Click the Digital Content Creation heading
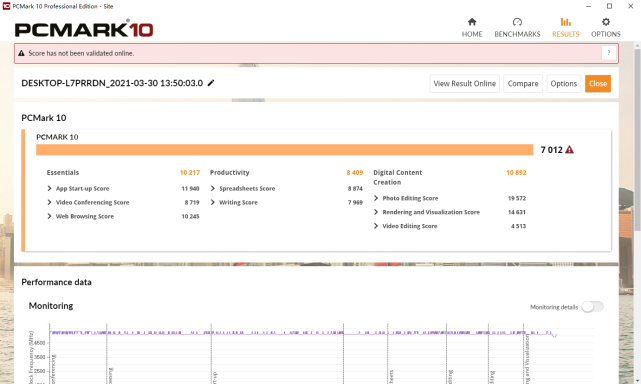The height and width of the screenshot is (384, 641). [397, 177]
